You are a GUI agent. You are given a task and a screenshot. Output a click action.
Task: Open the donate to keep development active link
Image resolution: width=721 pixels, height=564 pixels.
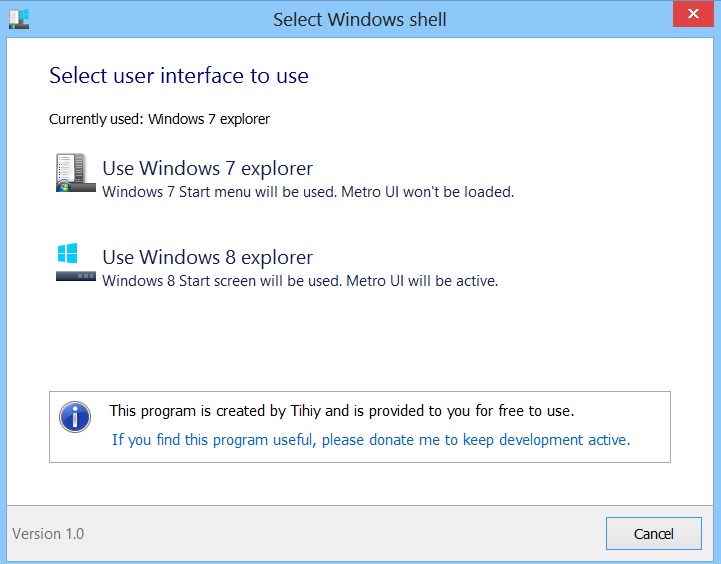[371, 440]
